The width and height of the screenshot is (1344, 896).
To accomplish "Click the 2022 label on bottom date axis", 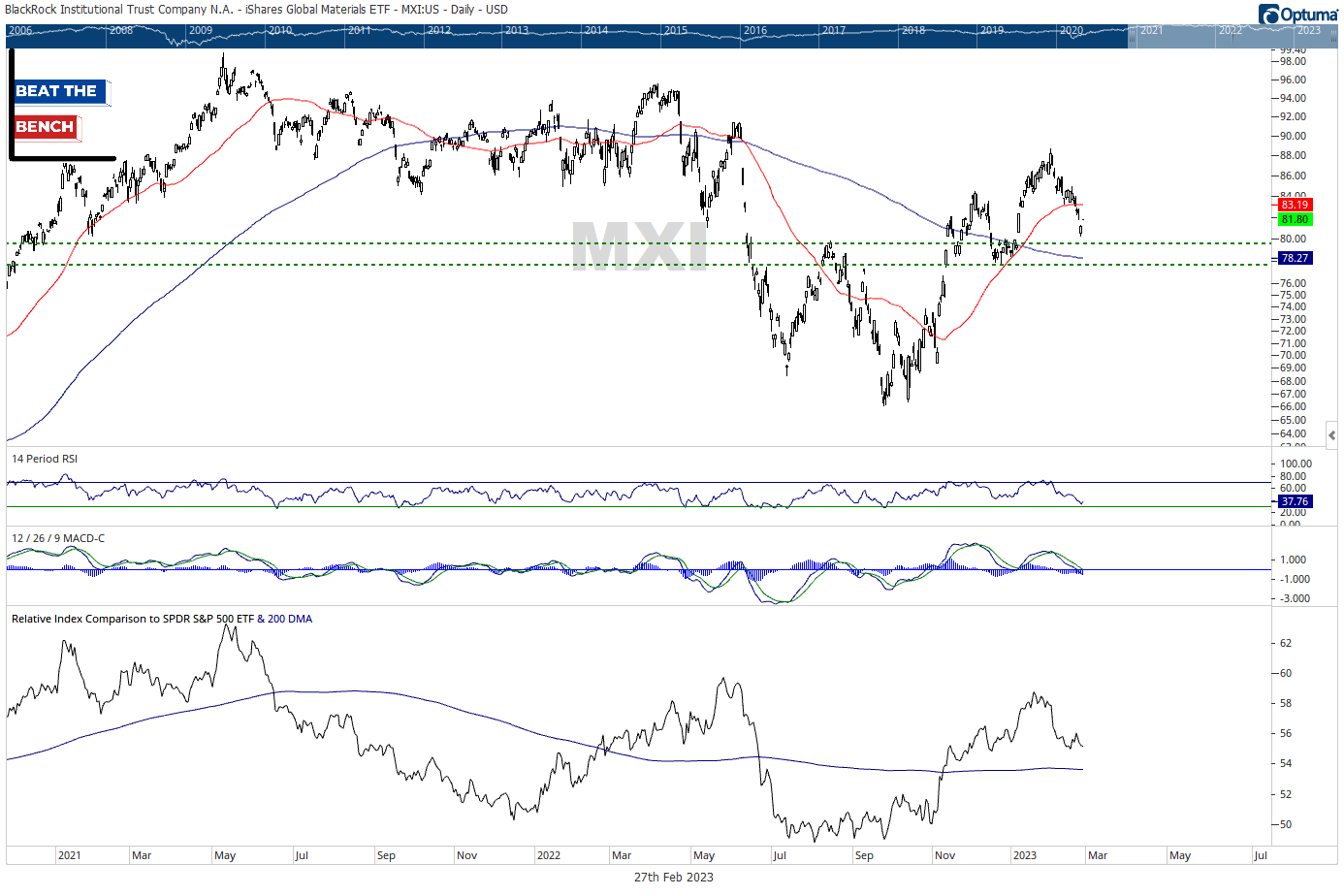I will pos(549,855).
